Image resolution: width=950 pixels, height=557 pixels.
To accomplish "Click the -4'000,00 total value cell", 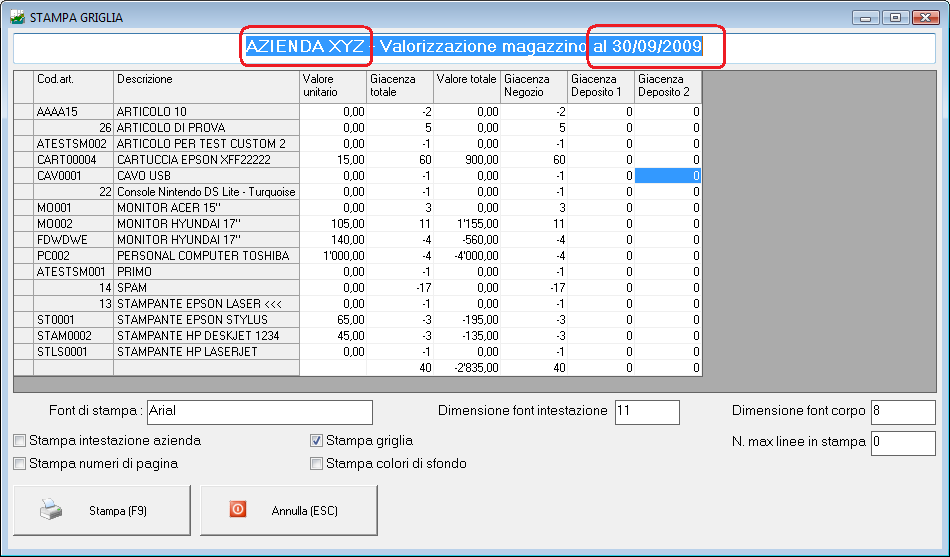I will (467, 256).
